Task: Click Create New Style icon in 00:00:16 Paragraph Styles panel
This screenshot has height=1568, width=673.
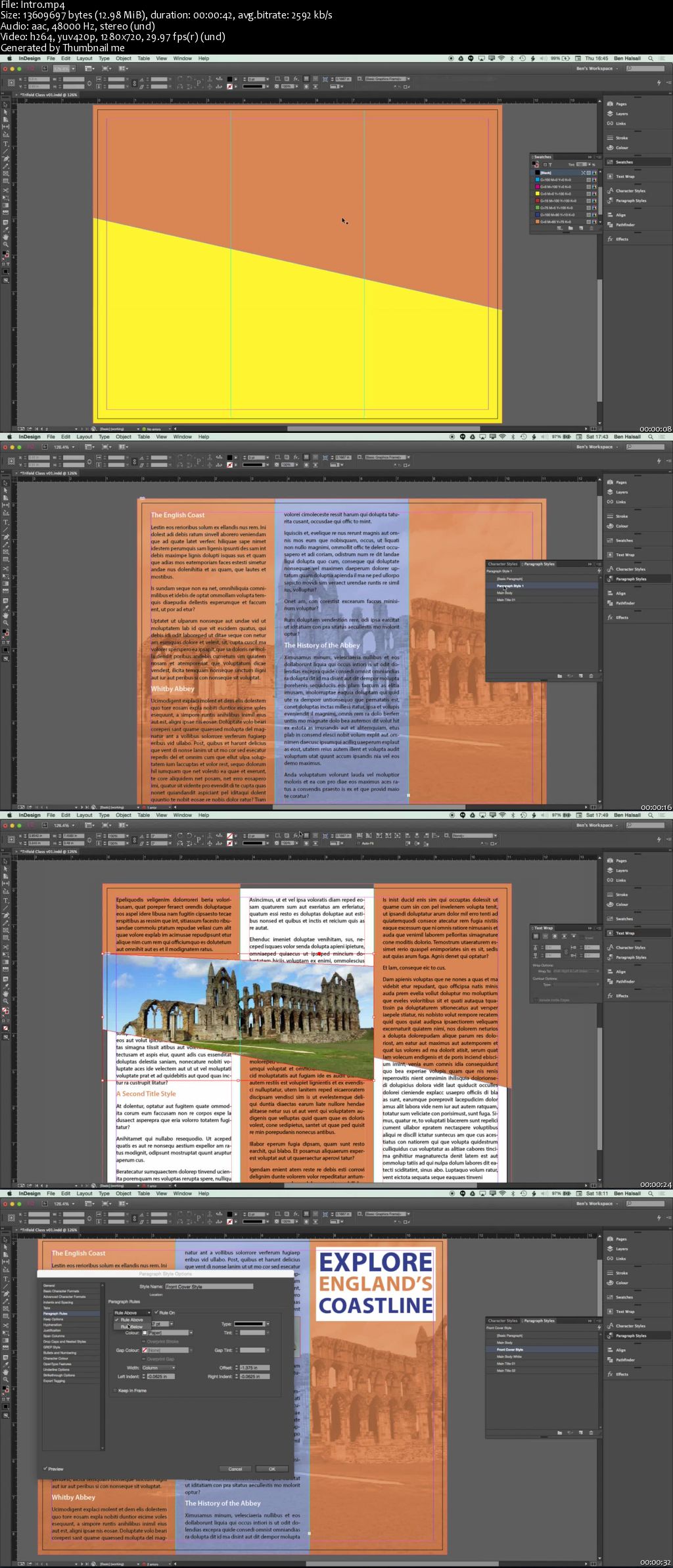Action: (x=581, y=675)
